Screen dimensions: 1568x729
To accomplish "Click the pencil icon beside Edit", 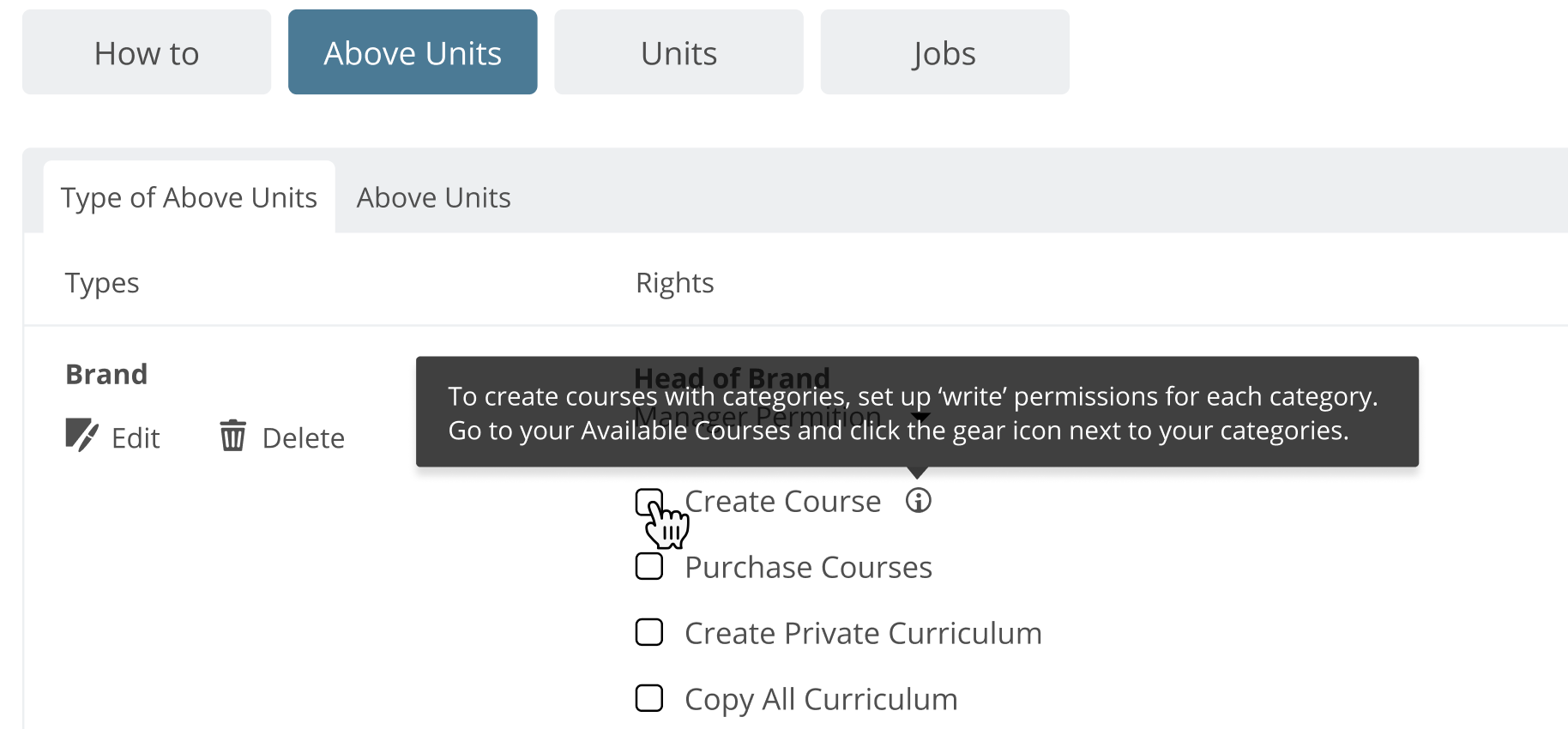I will 81,436.
